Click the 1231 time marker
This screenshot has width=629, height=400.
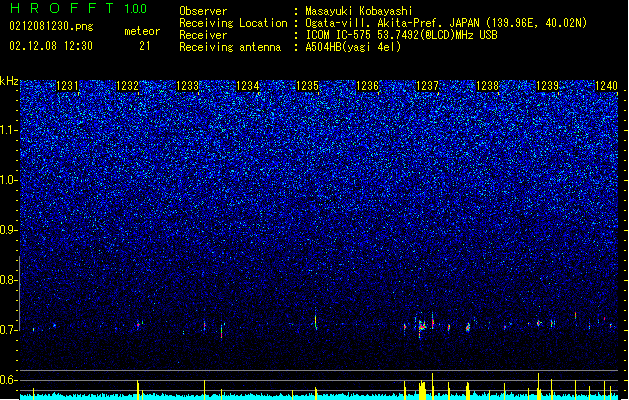[x=67, y=86]
